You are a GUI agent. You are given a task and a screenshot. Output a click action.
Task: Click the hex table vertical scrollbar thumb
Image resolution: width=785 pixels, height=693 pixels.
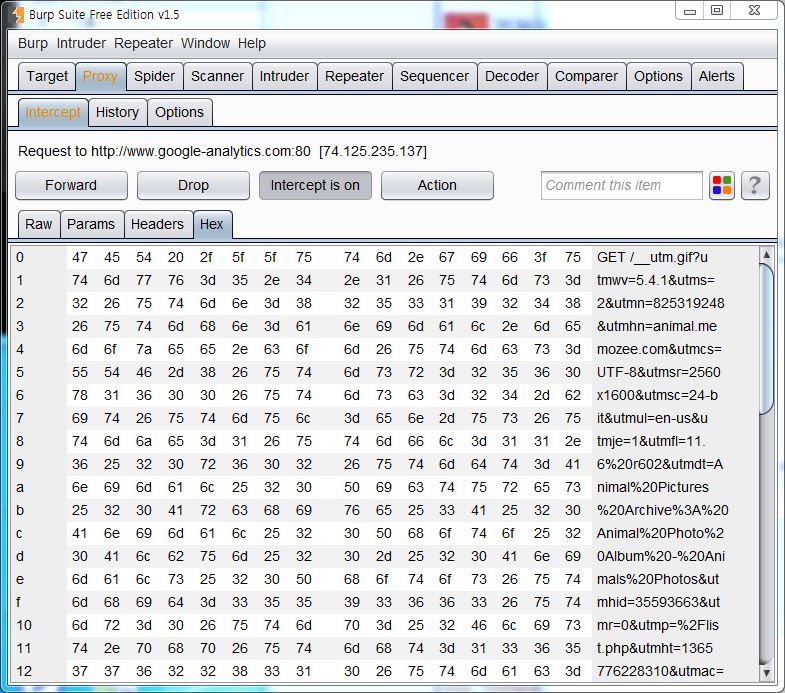click(x=766, y=339)
